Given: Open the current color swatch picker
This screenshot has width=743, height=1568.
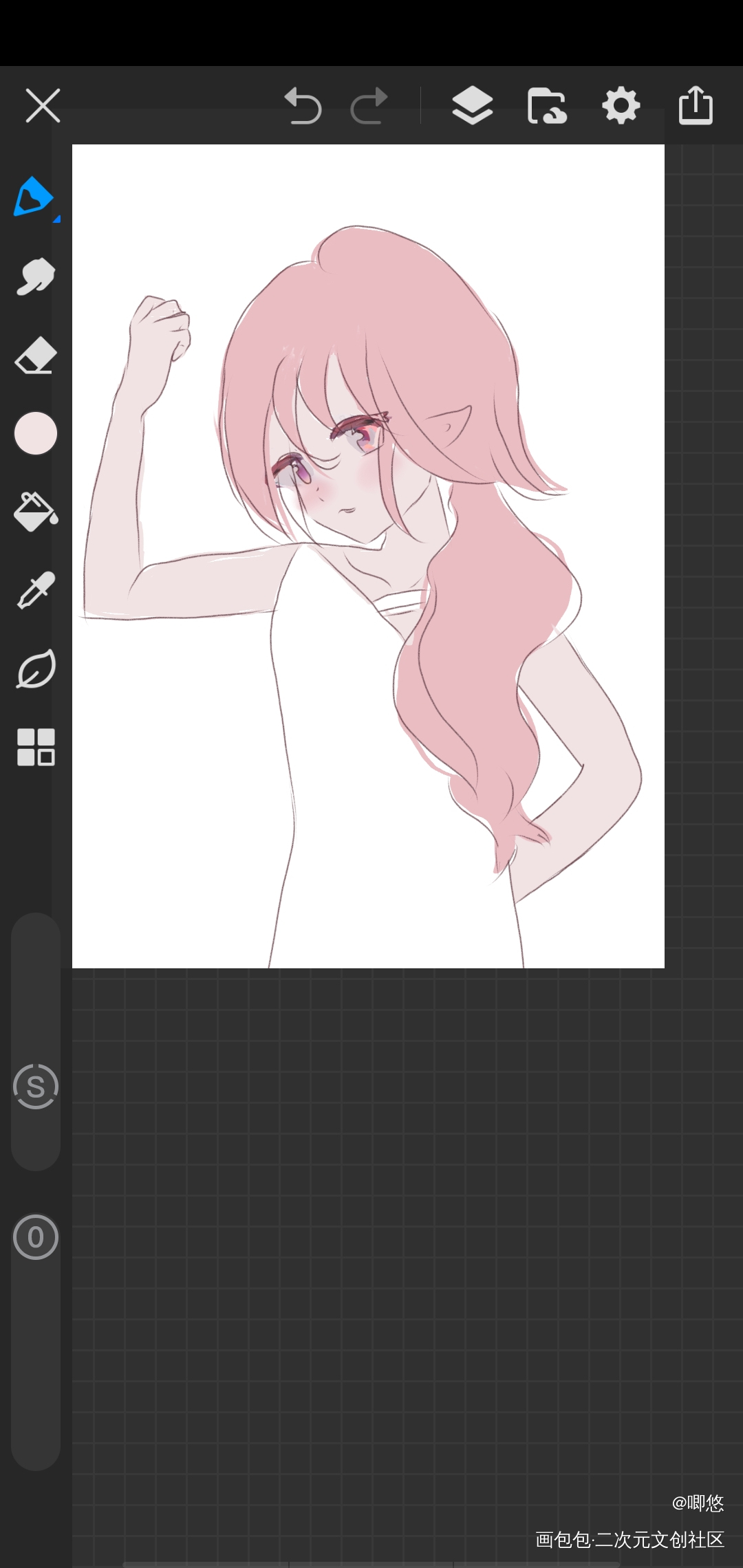Looking at the screenshot, I should pyautogui.click(x=36, y=434).
